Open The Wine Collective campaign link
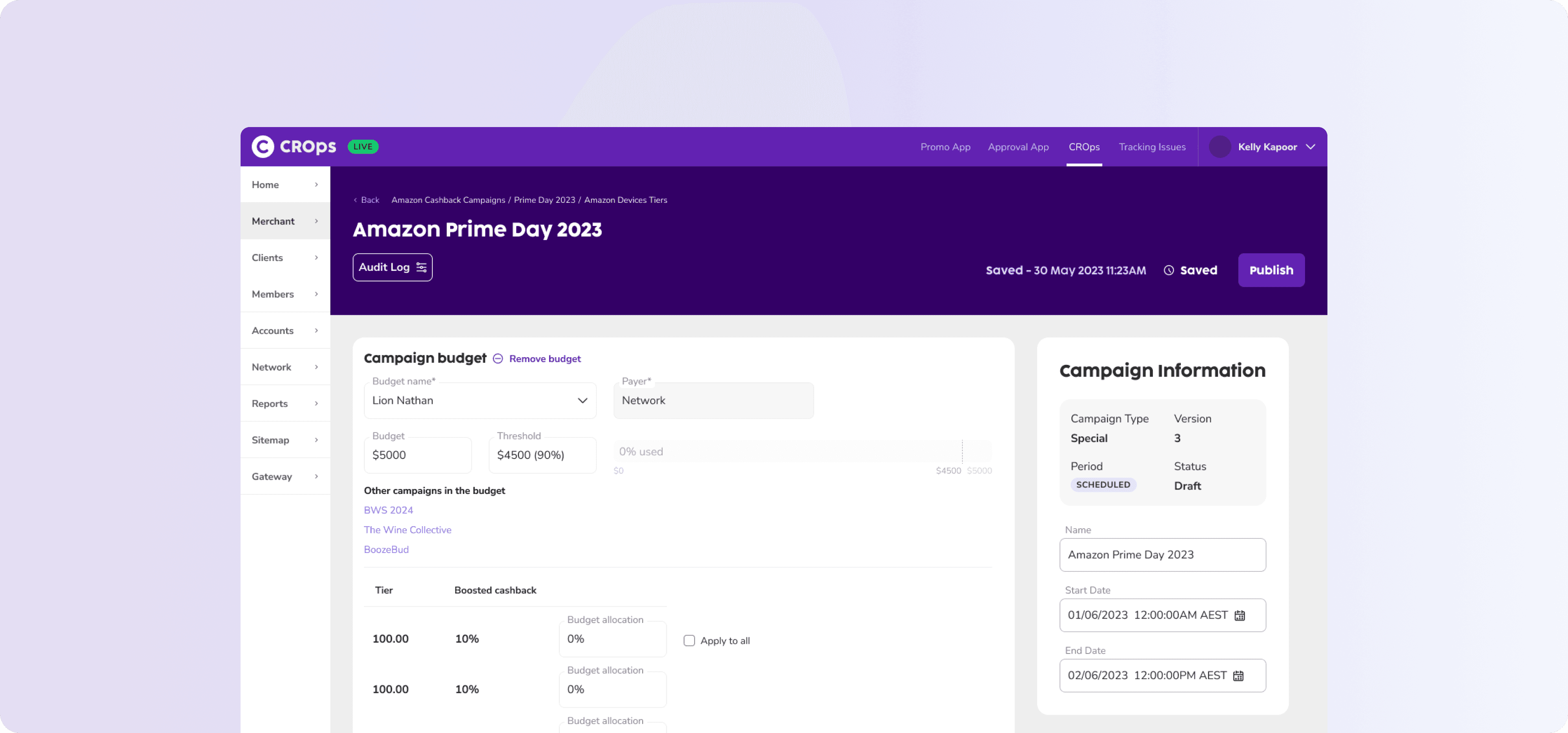Viewport: 1568px width, 733px height. [x=407, y=530]
